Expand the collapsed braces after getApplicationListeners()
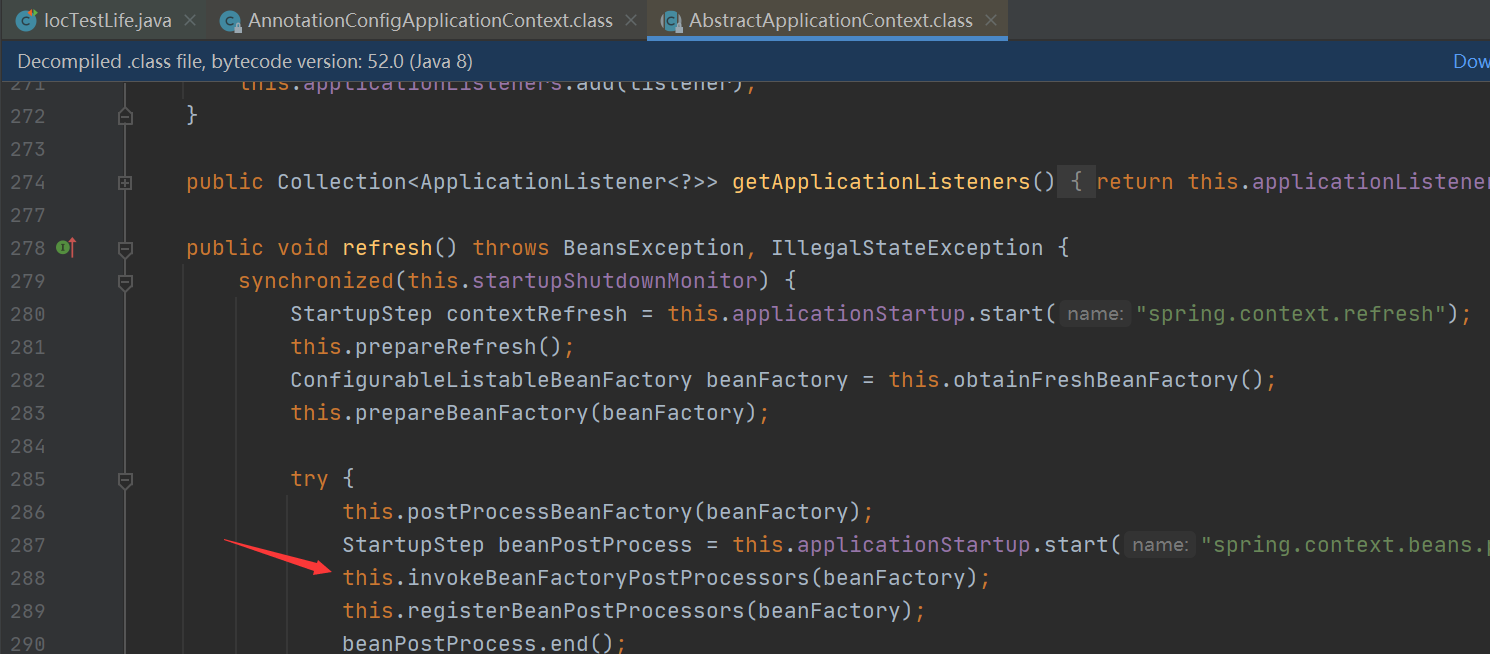Viewport: 1490px width, 654px height. point(1076,182)
